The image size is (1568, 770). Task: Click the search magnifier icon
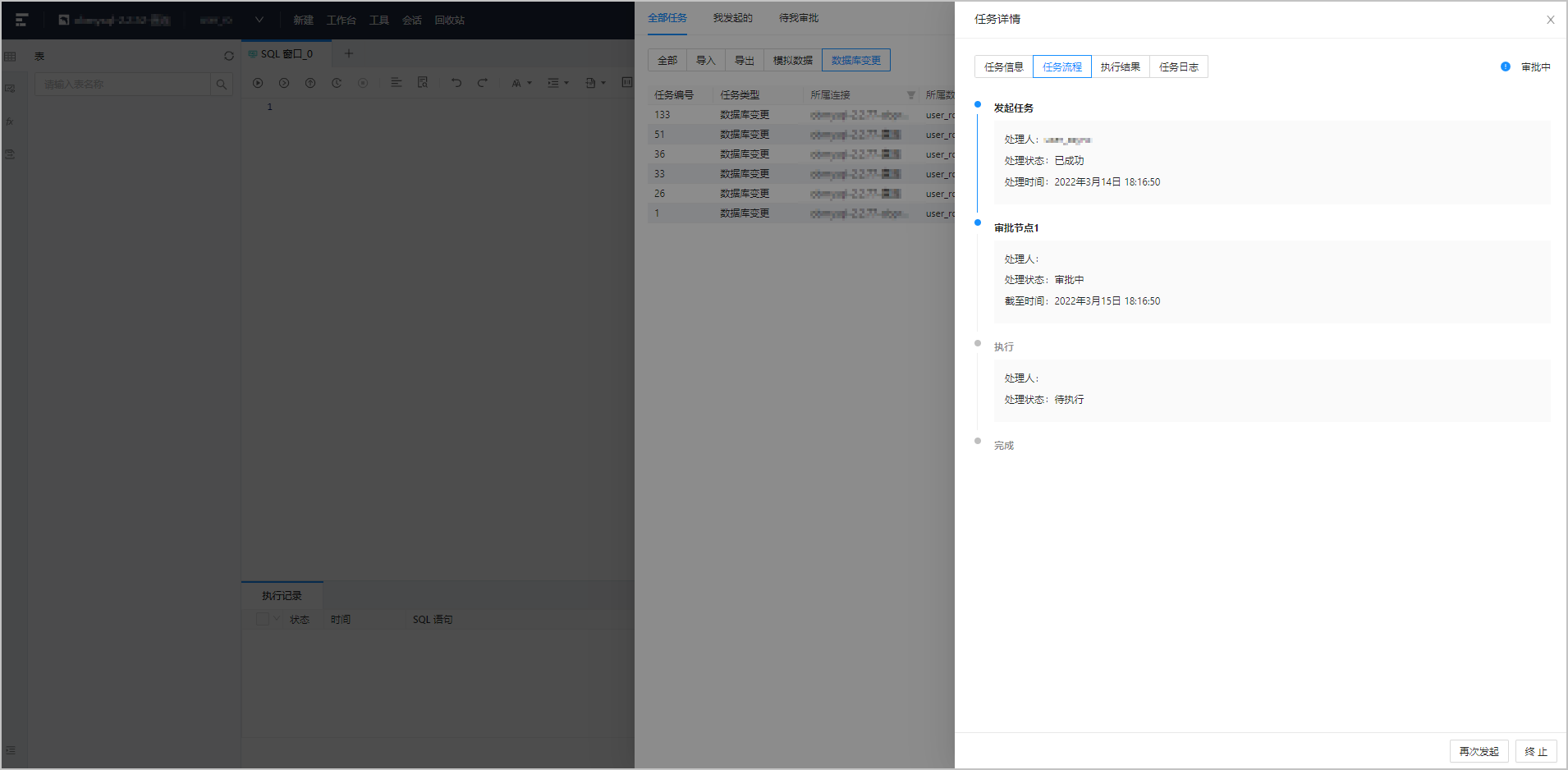[221, 84]
